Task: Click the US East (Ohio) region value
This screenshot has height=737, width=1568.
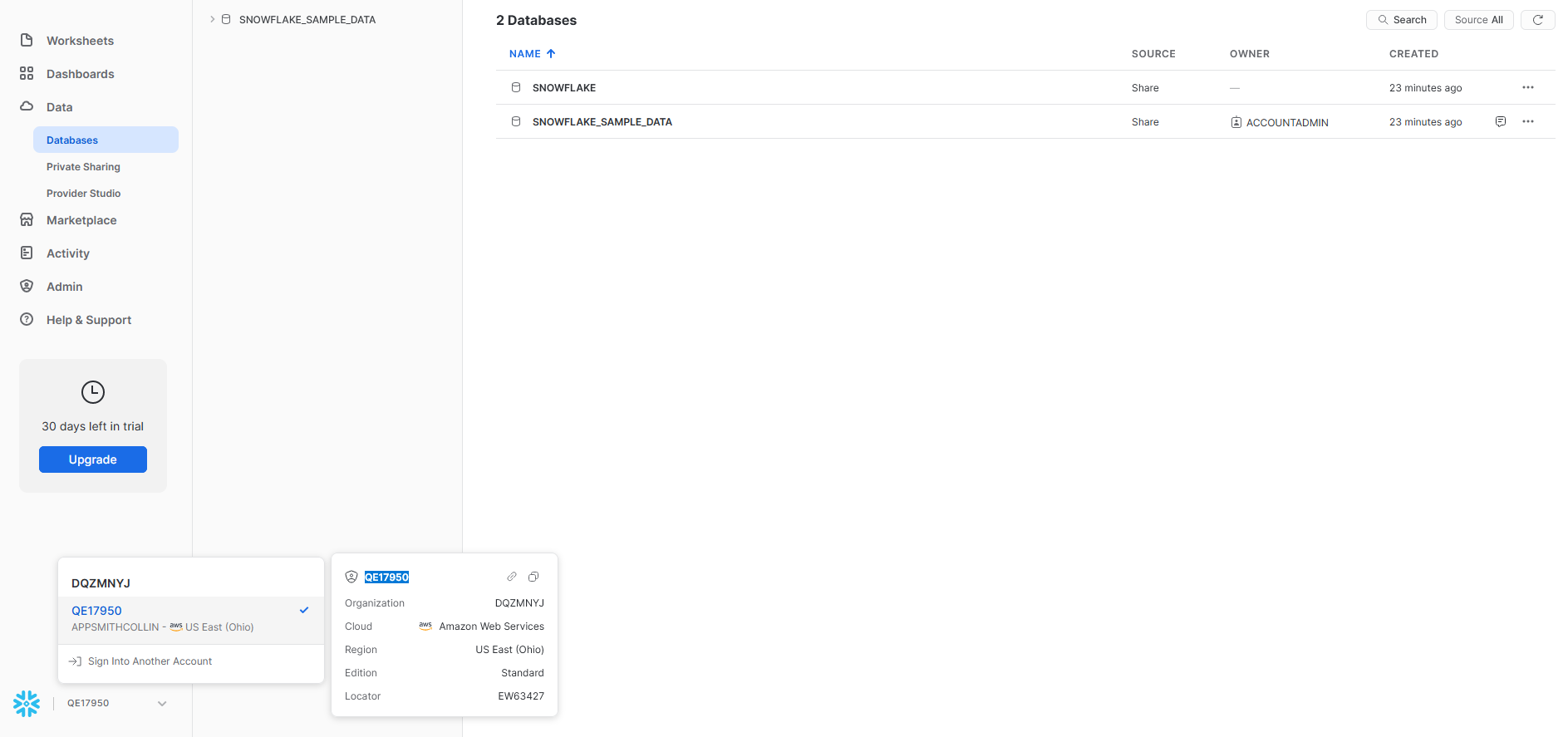Action: pyautogui.click(x=509, y=650)
